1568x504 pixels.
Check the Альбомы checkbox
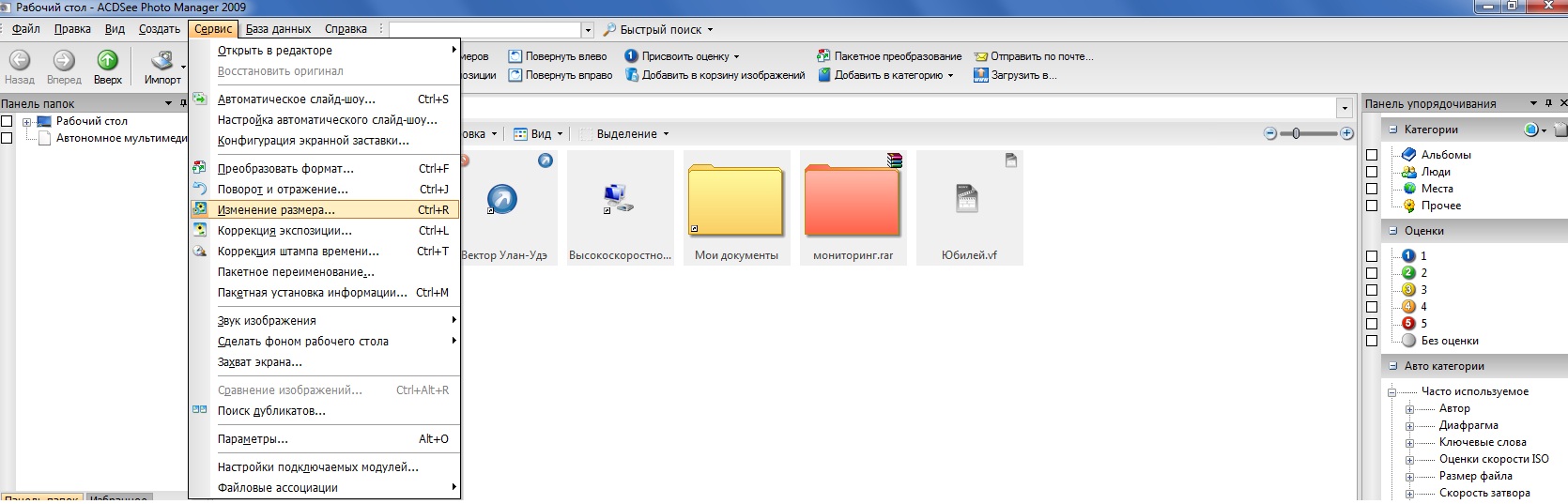[1372, 155]
